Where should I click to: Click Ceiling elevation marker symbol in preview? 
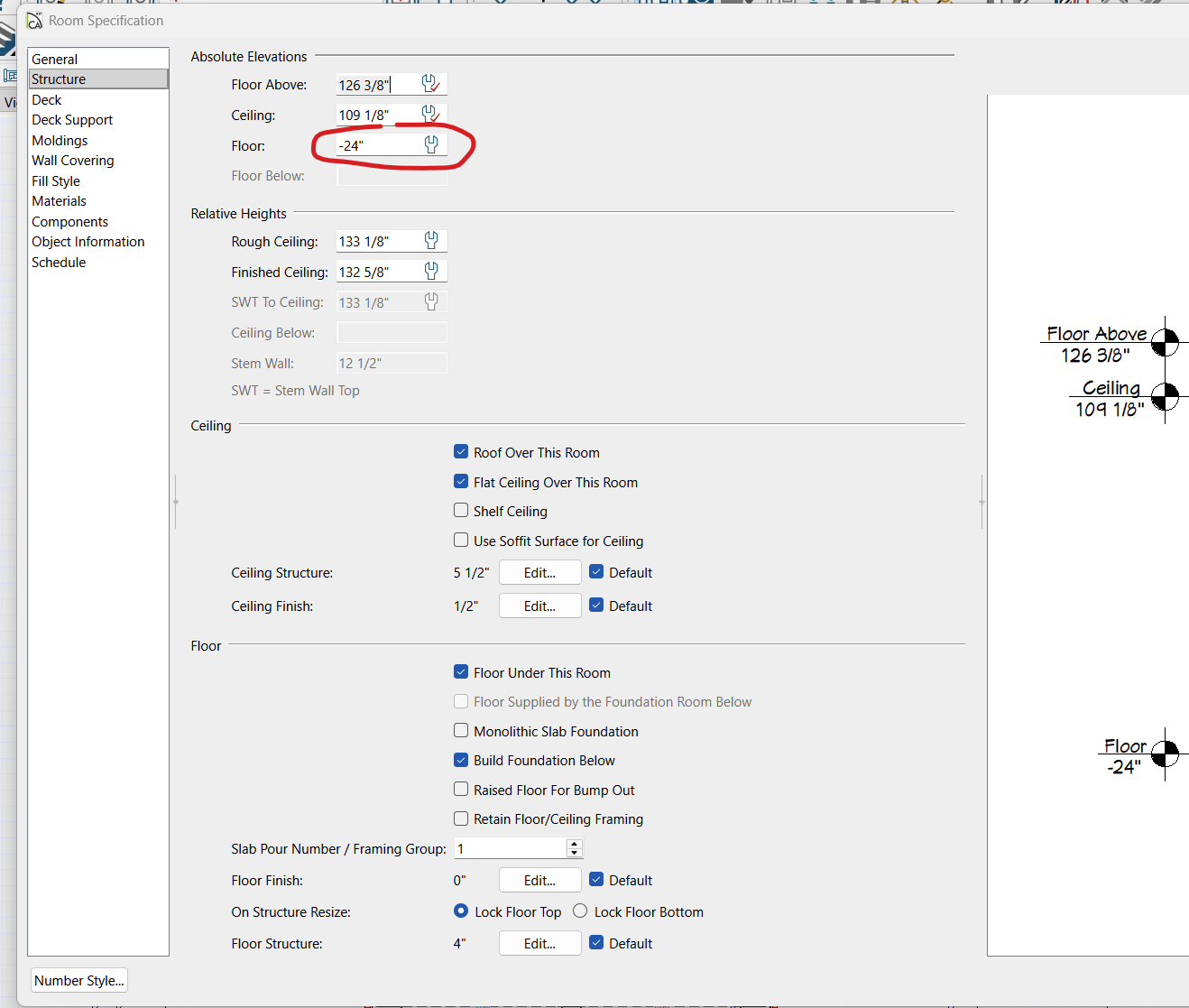click(x=1165, y=396)
